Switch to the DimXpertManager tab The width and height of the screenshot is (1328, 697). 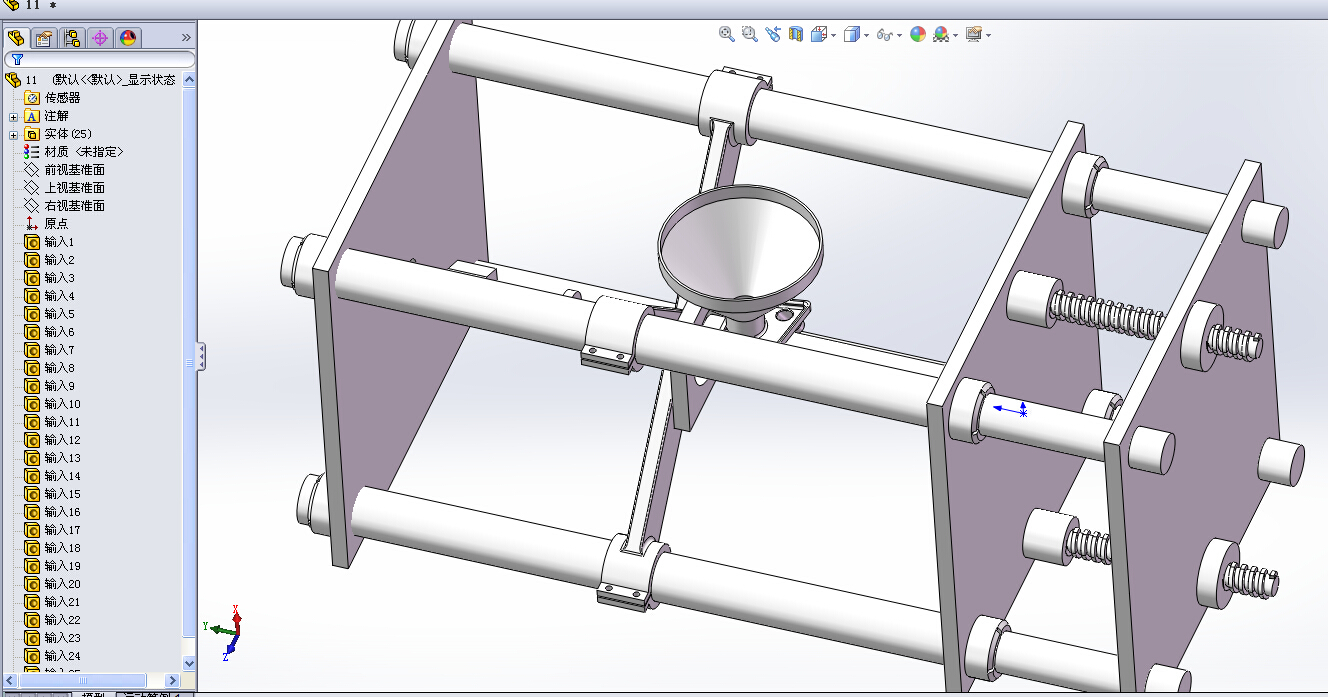click(x=99, y=38)
